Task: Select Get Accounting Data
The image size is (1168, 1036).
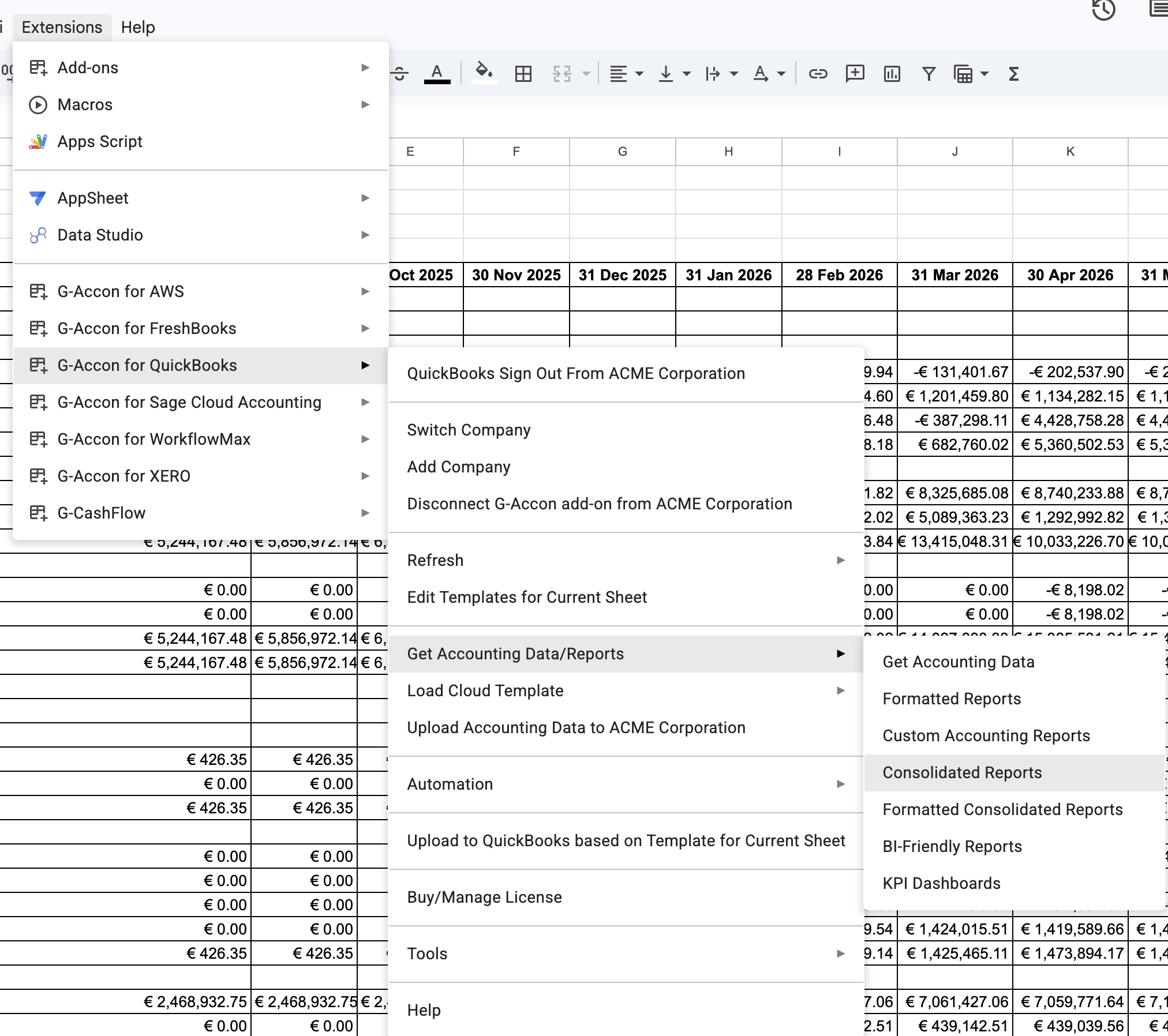Action: pos(1014,662)
